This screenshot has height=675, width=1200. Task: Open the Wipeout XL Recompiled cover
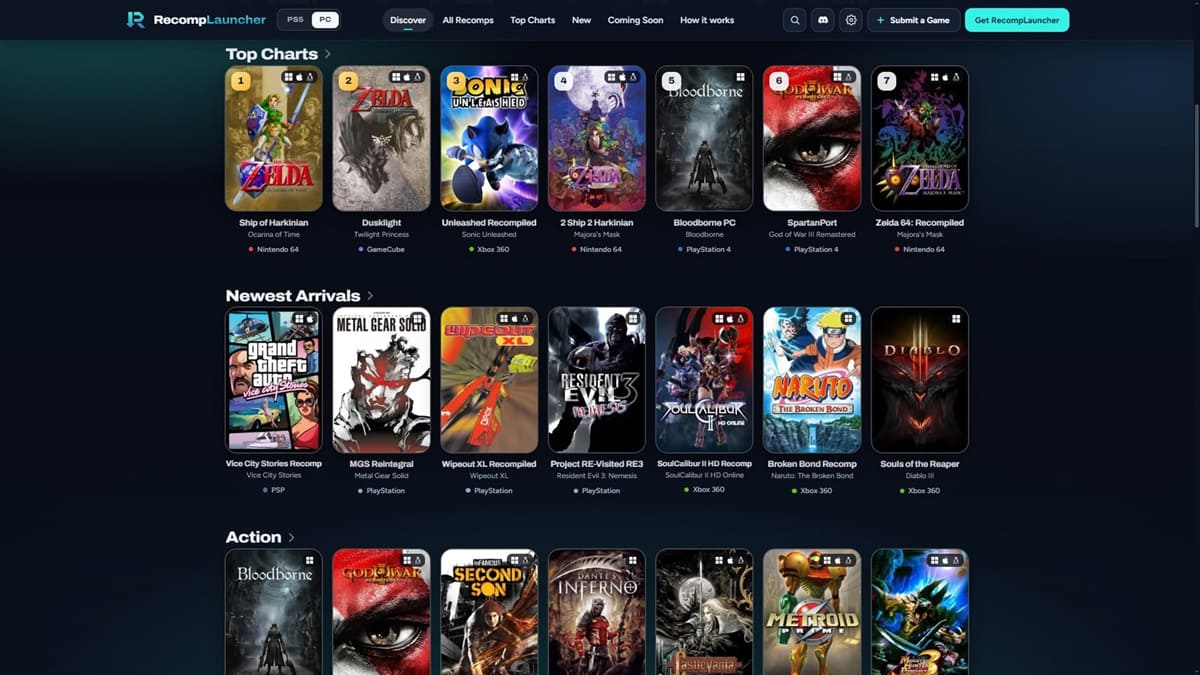click(489, 380)
